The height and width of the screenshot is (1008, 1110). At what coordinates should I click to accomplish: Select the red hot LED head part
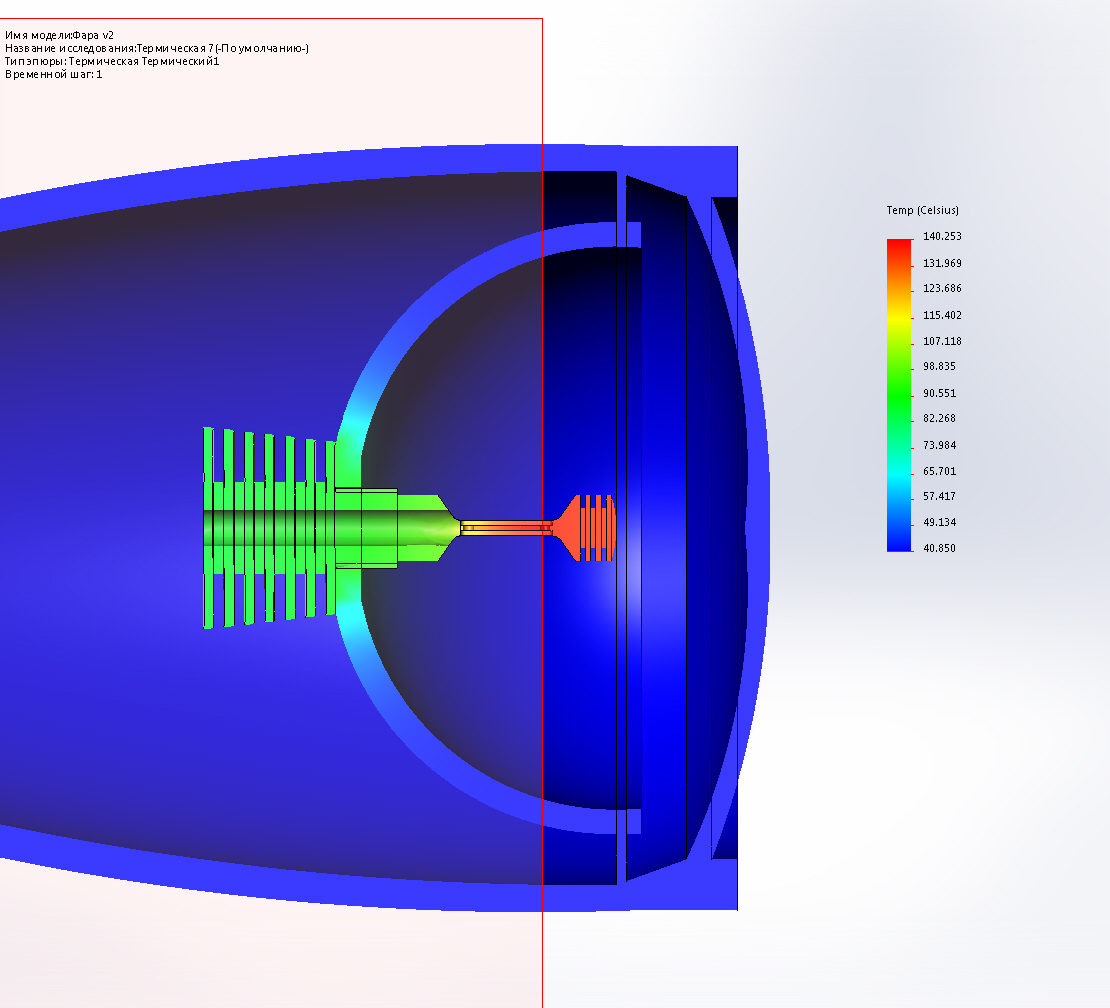[585, 528]
